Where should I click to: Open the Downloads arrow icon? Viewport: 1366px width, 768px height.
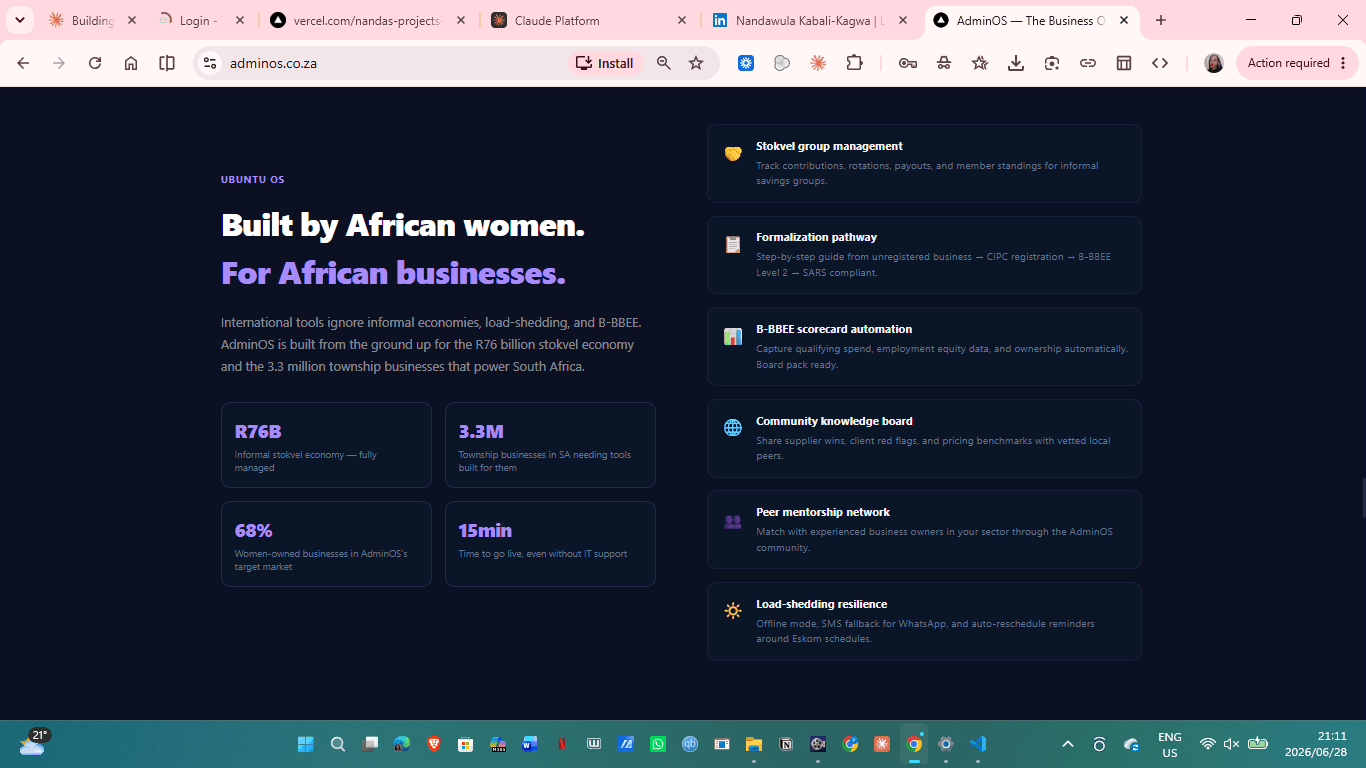tap(1016, 63)
